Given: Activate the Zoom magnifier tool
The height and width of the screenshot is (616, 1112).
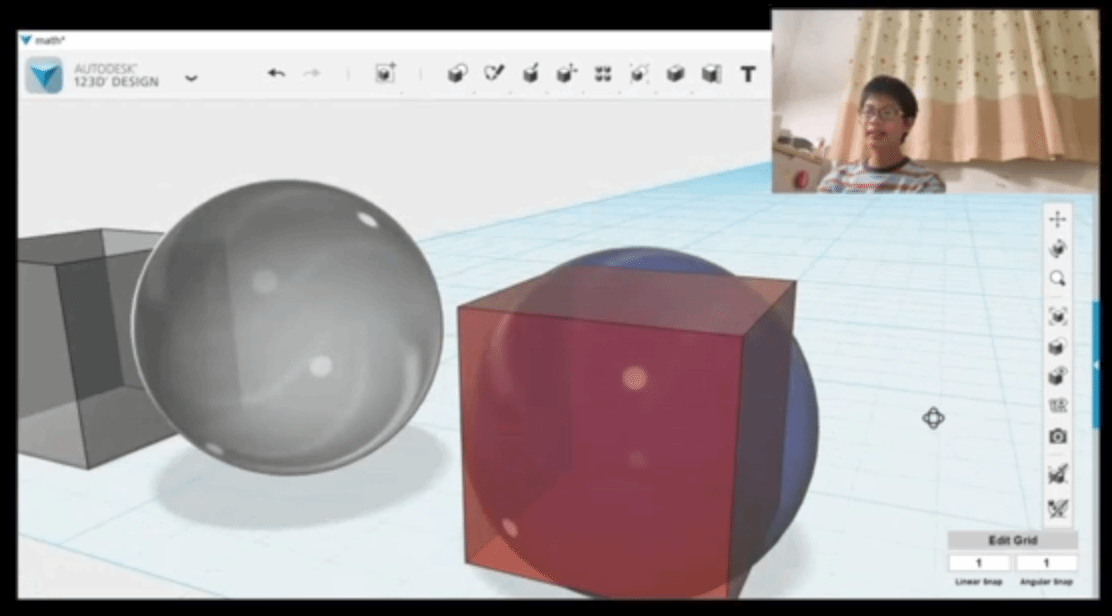Looking at the screenshot, I should (x=1057, y=279).
